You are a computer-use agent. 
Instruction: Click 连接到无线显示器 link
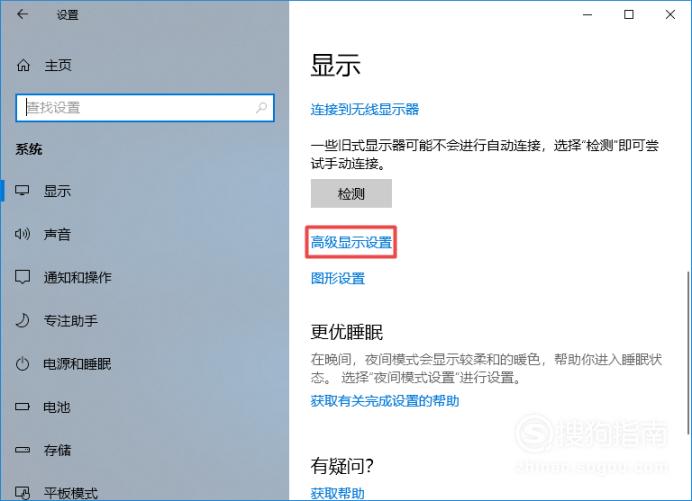pos(365,109)
